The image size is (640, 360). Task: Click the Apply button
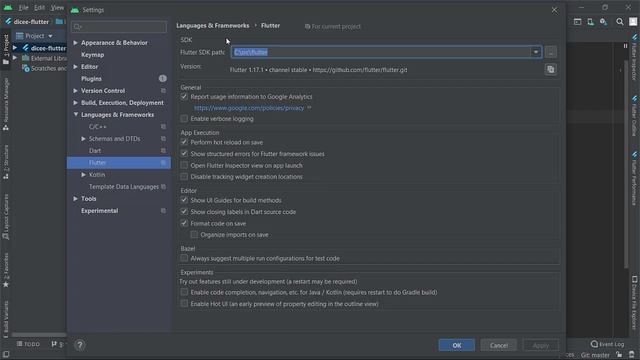541,345
